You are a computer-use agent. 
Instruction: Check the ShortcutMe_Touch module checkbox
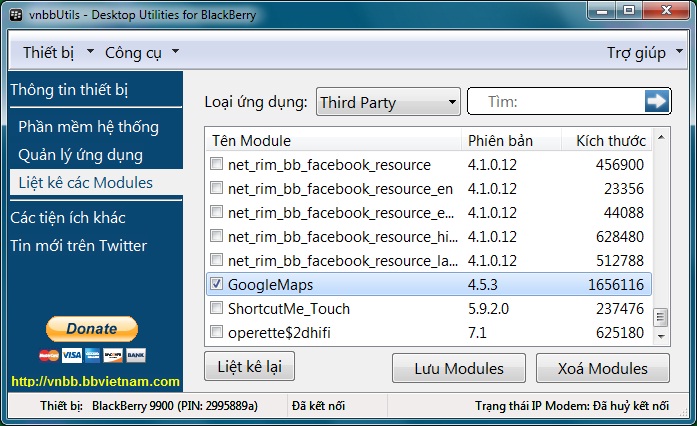(x=216, y=308)
